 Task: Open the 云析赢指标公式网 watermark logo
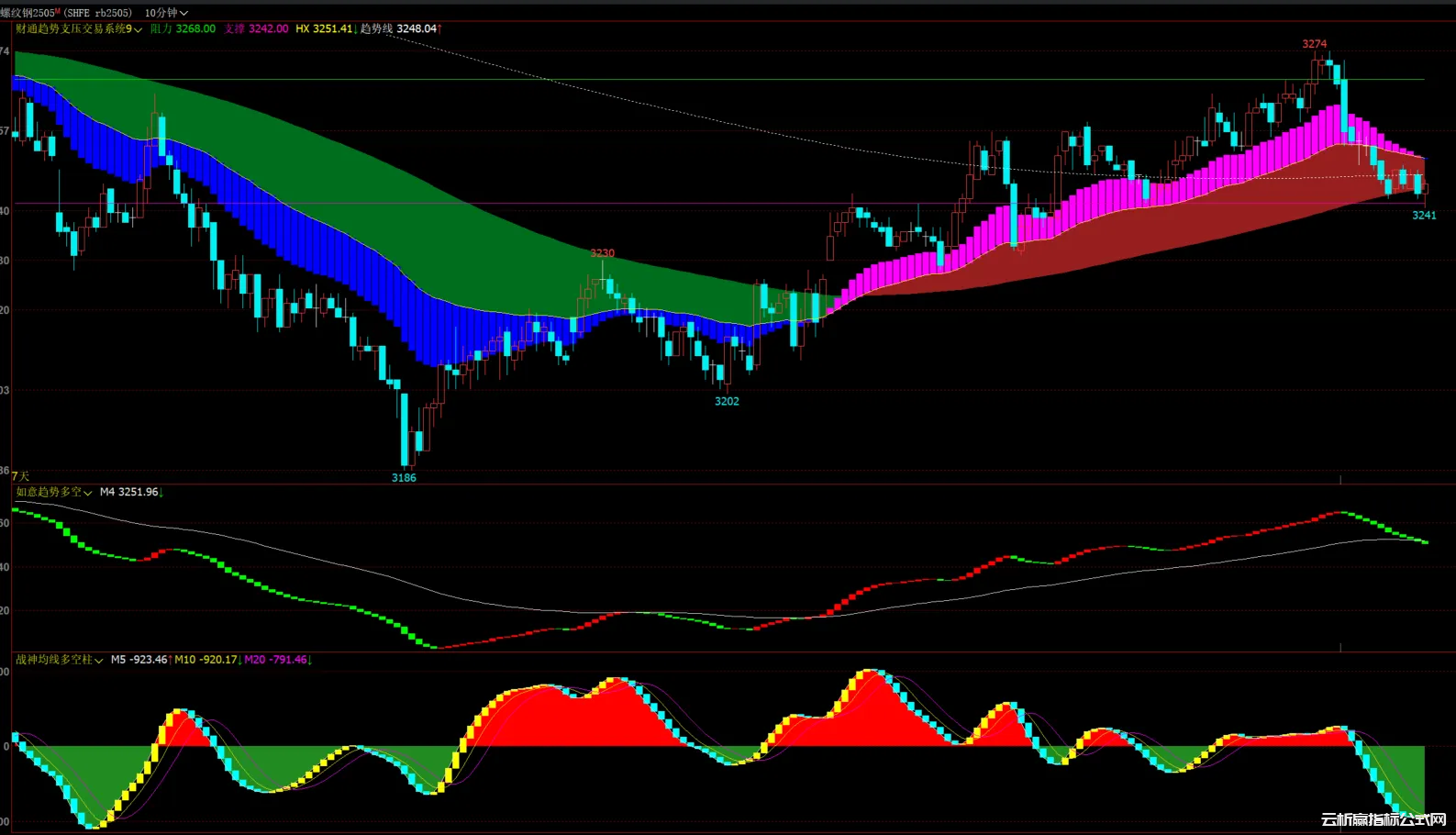coord(1384,819)
